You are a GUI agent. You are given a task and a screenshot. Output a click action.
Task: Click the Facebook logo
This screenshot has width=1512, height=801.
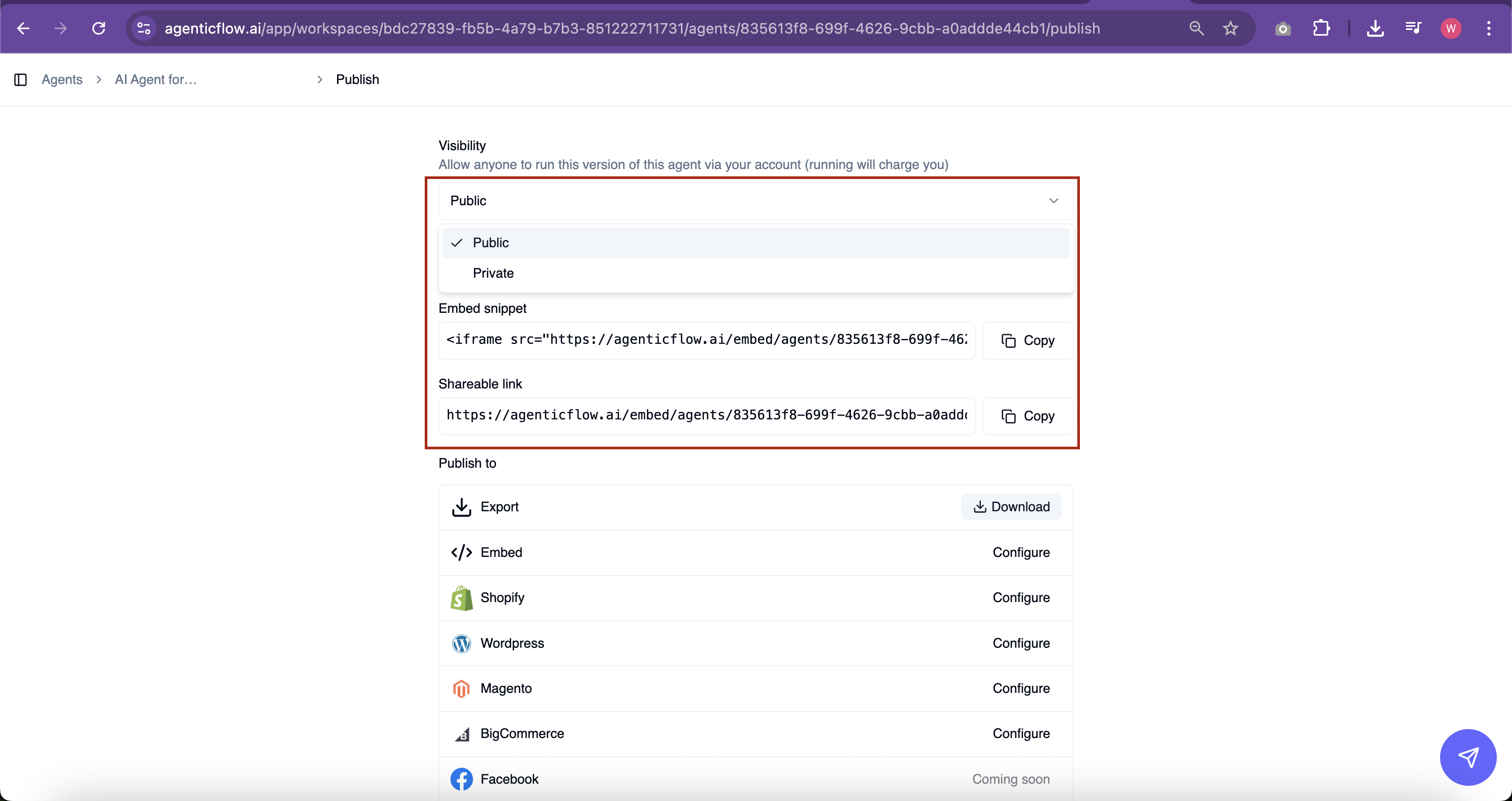[x=461, y=779]
